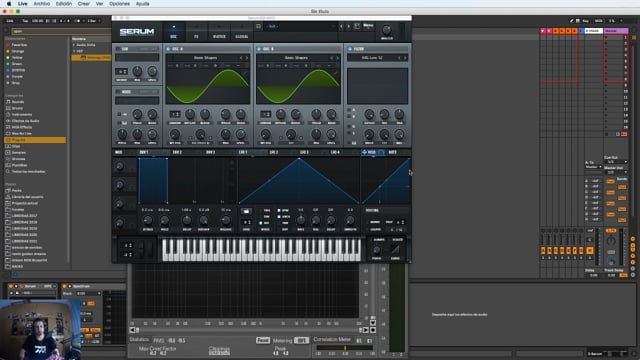Expand Audio Units folder in browser

74,45
